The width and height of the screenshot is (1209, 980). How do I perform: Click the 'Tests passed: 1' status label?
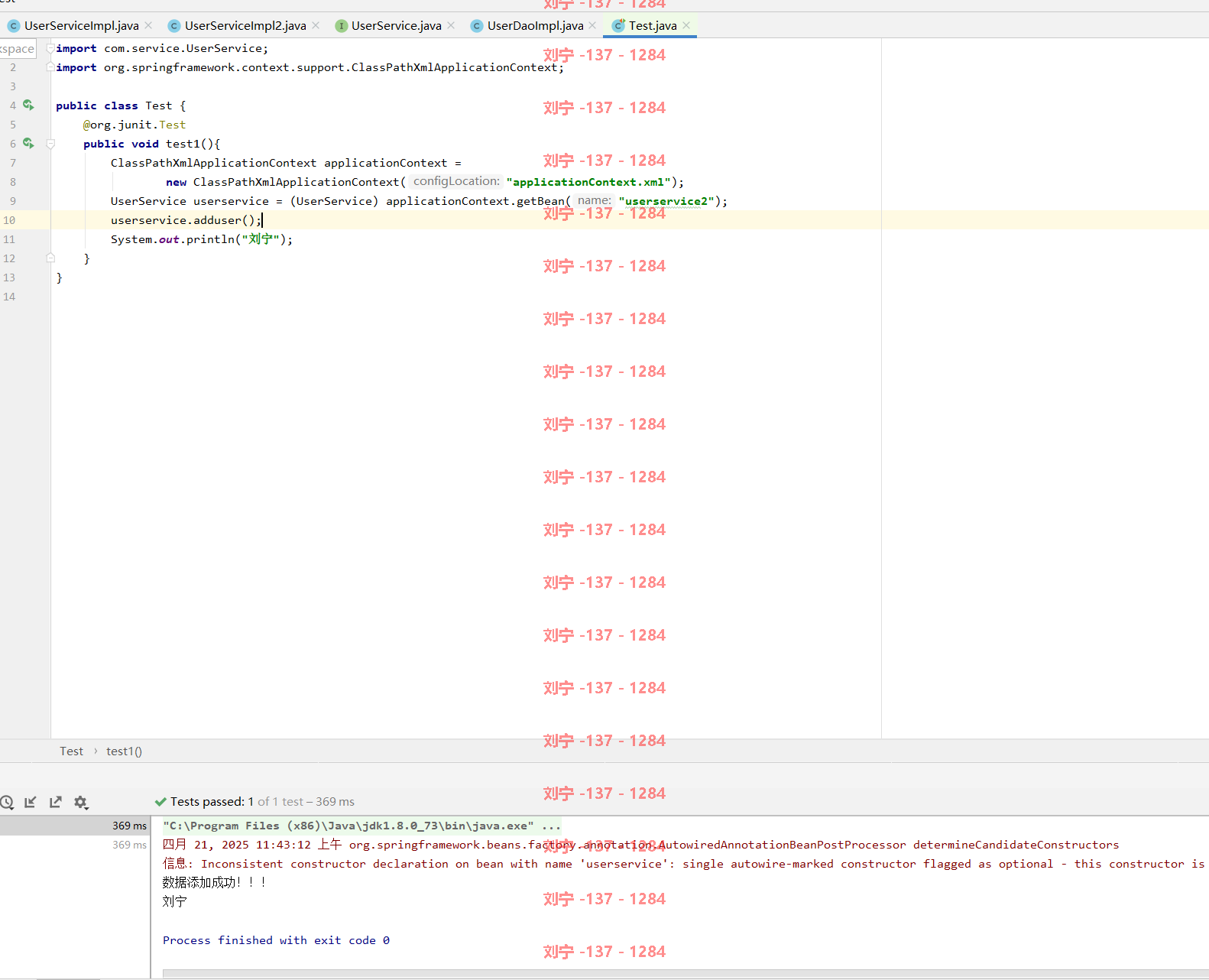pos(212,802)
